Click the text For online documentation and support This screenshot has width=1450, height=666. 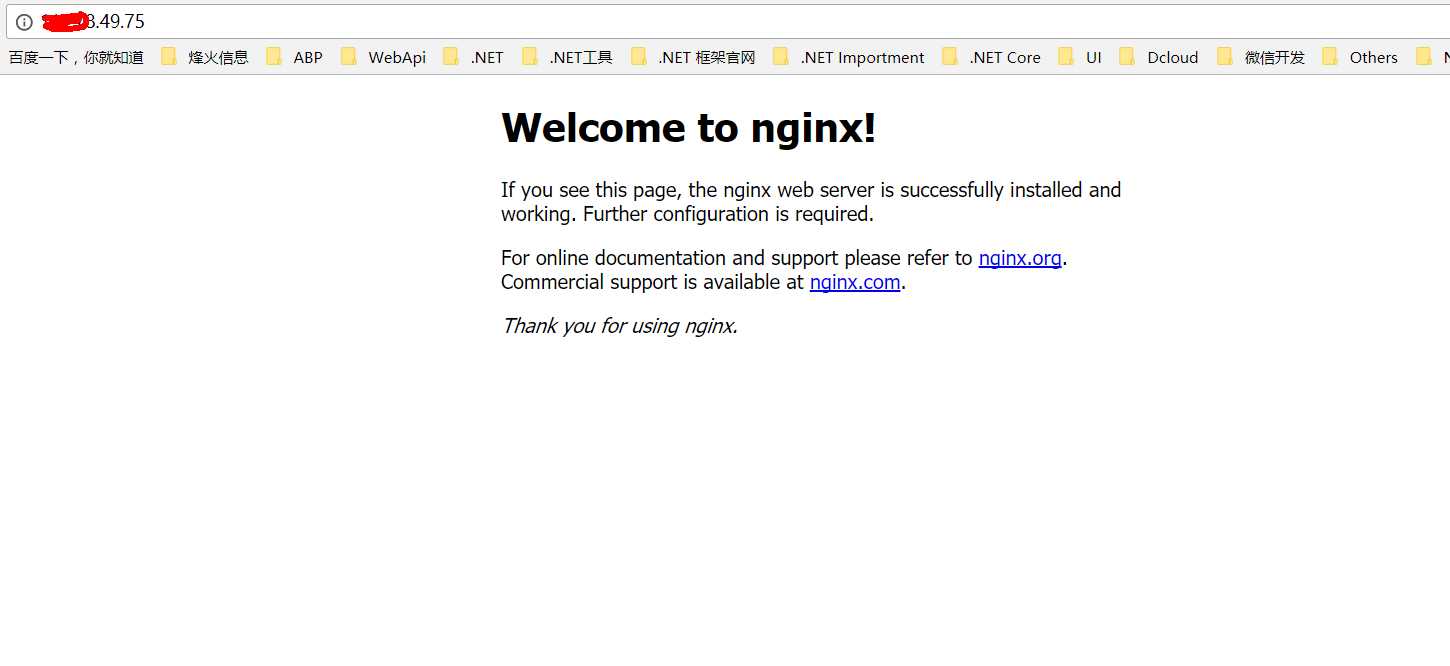[670, 258]
